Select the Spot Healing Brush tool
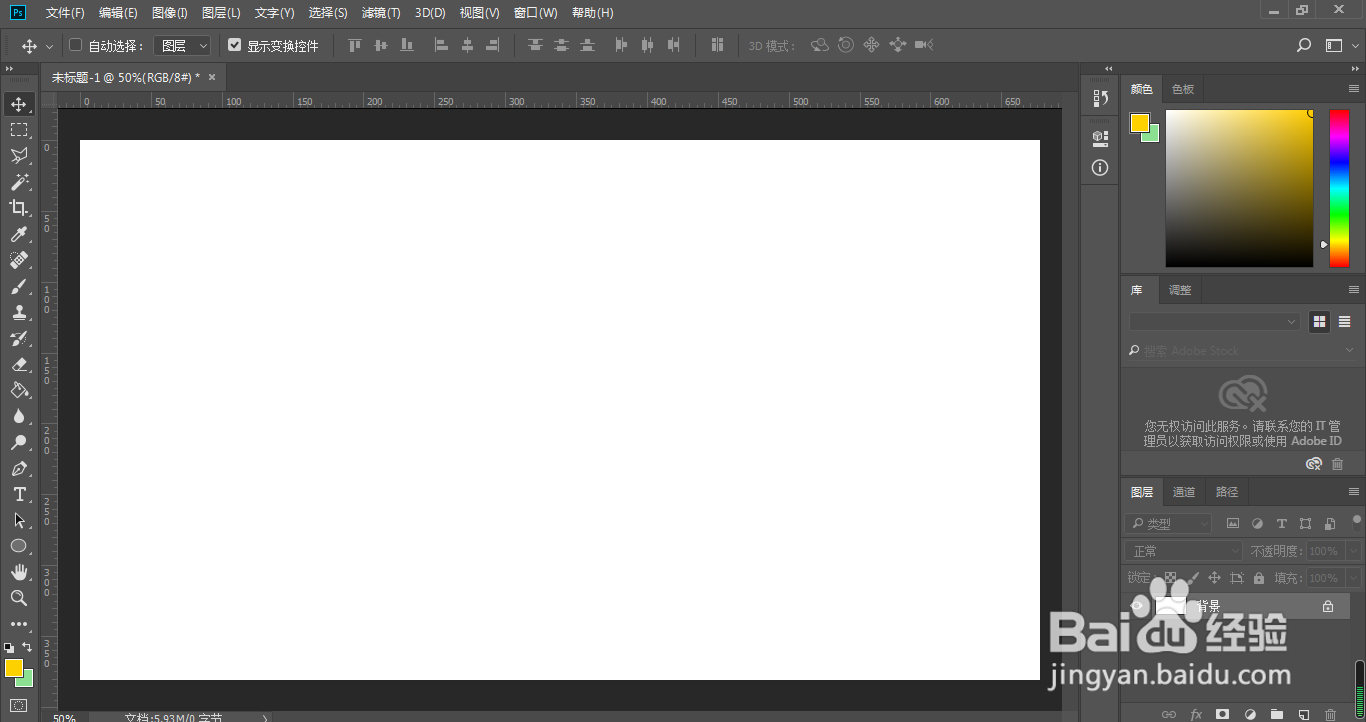This screenshot has width=1366, height=722. point(19,260)
